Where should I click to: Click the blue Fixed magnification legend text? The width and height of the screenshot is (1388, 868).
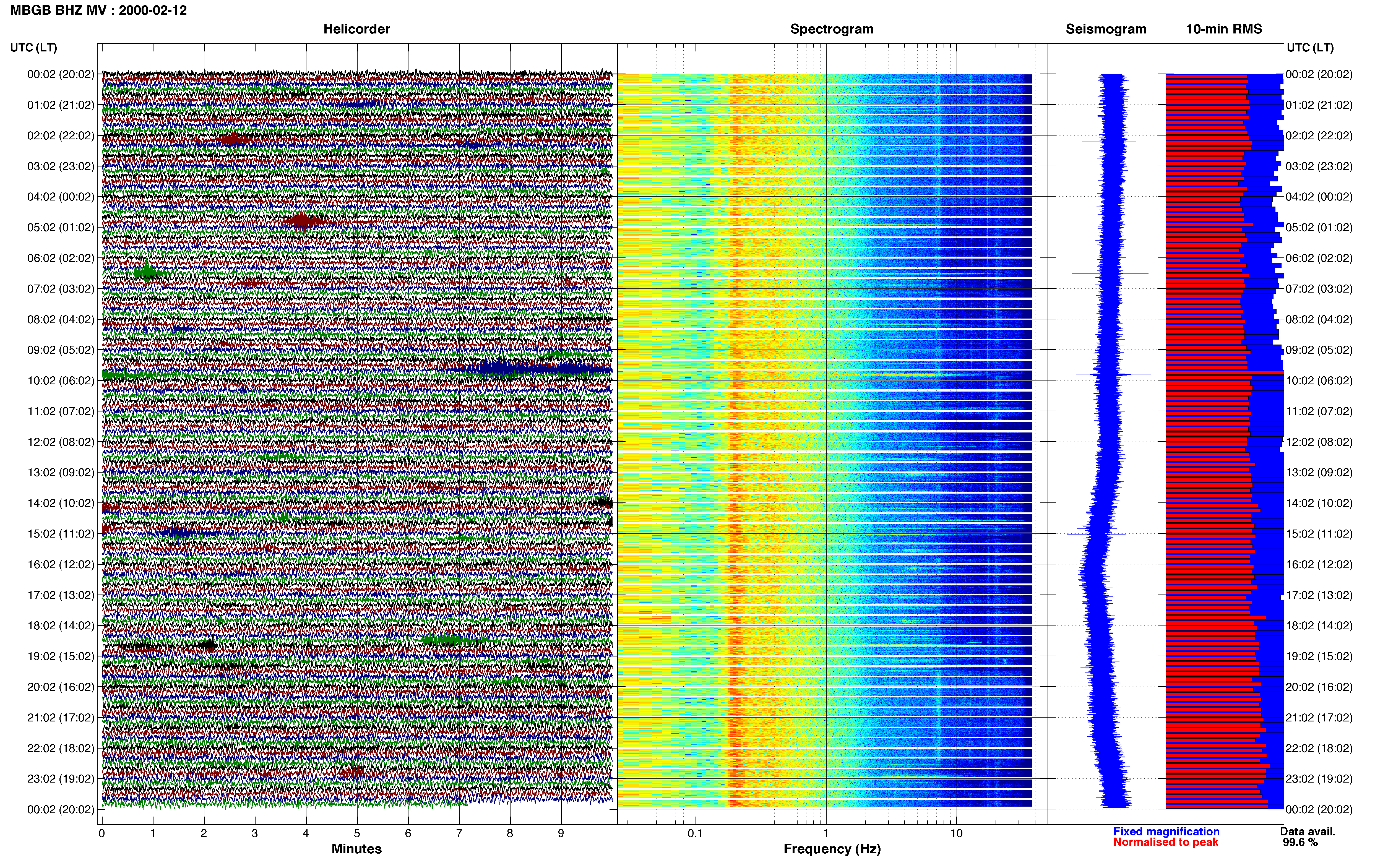coord(1166,831)
